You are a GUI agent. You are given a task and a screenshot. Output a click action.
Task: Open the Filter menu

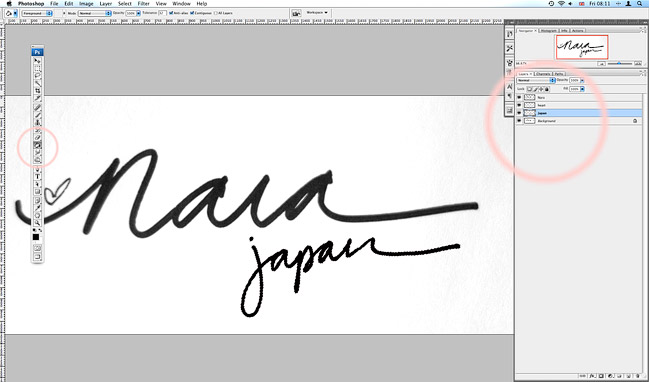(x=144, y=4)
